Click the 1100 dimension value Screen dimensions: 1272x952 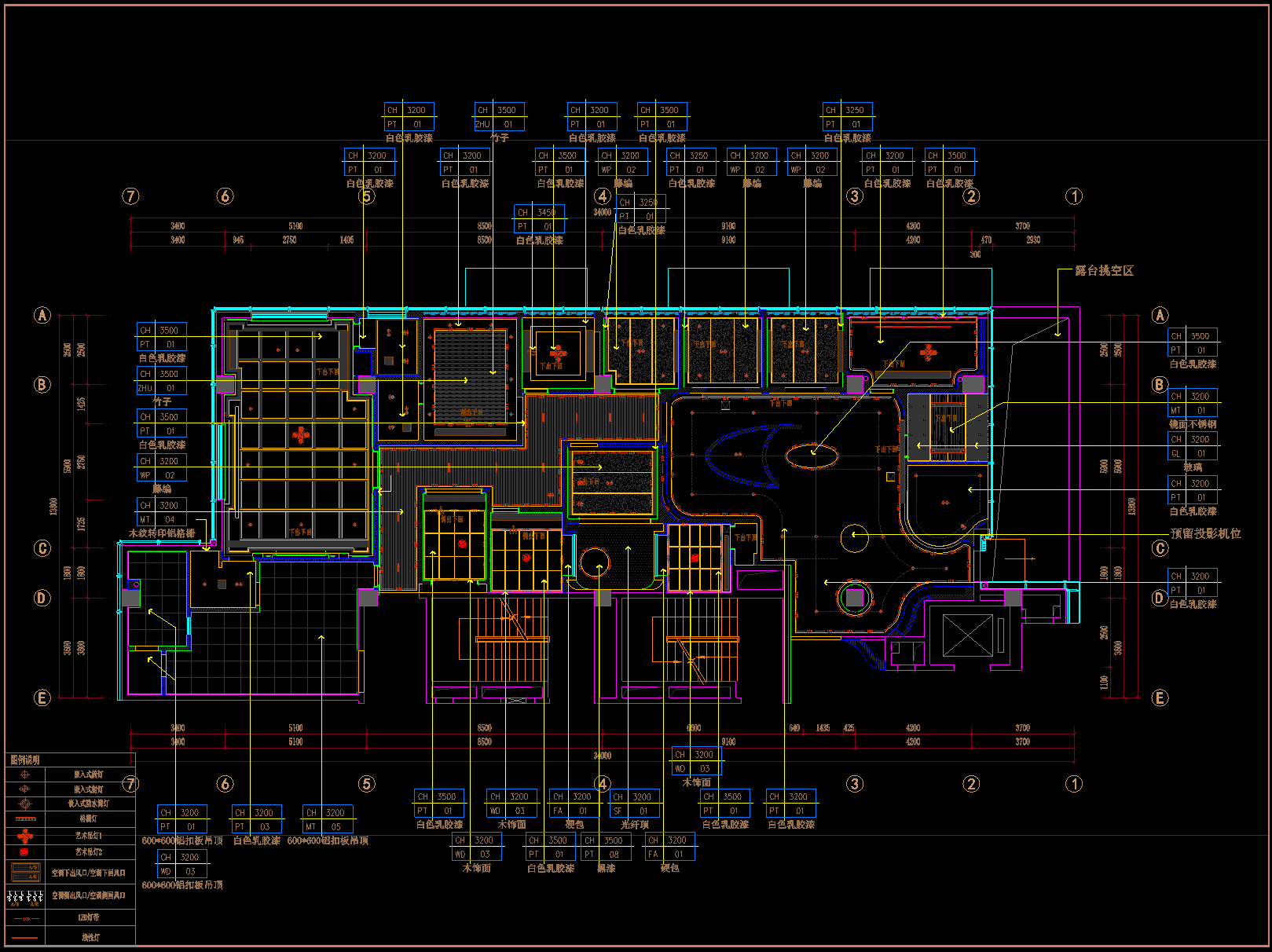pyautogui.click(x=1105, y=683)
